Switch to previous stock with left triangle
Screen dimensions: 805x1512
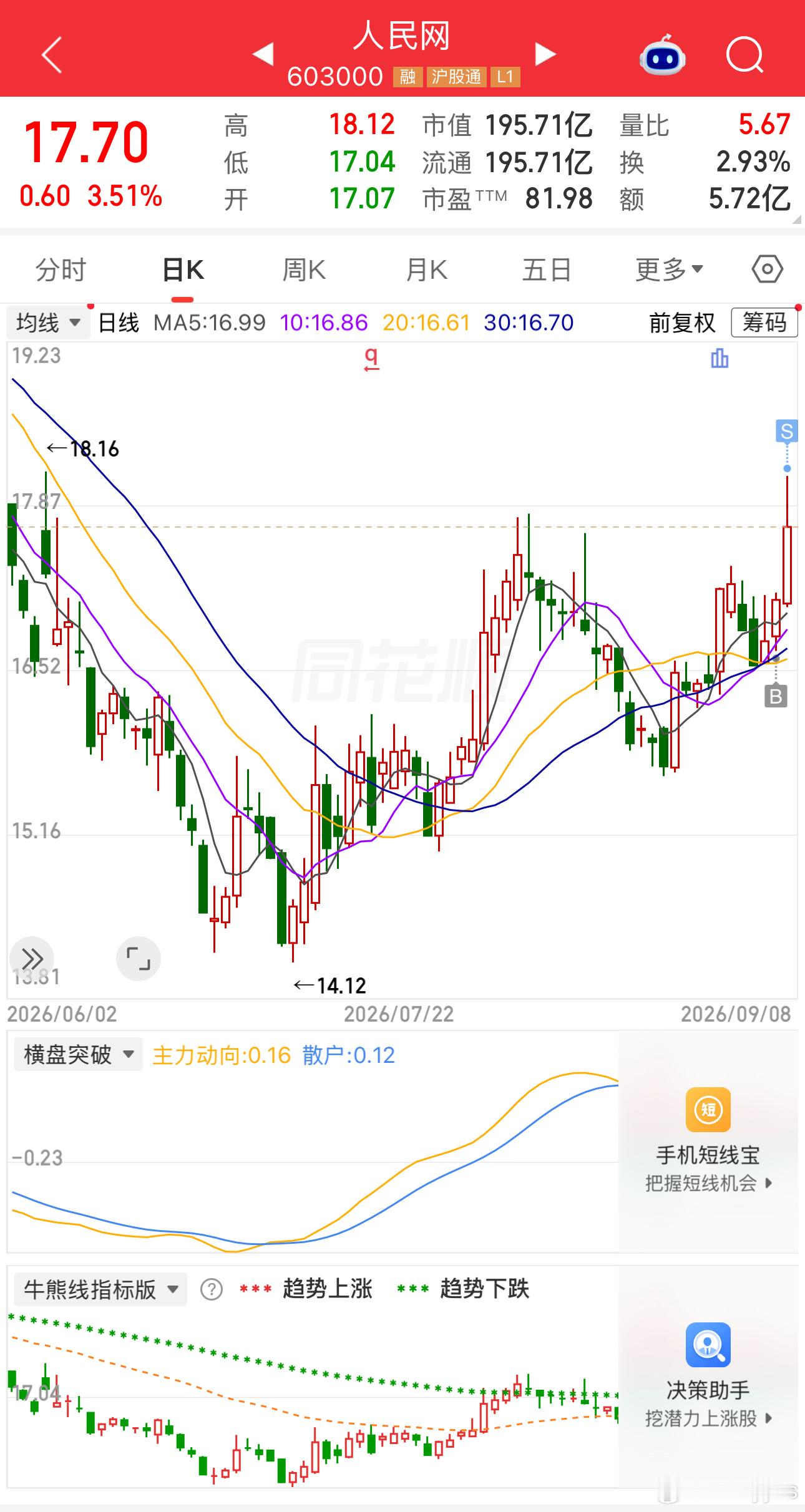point(263,54)
